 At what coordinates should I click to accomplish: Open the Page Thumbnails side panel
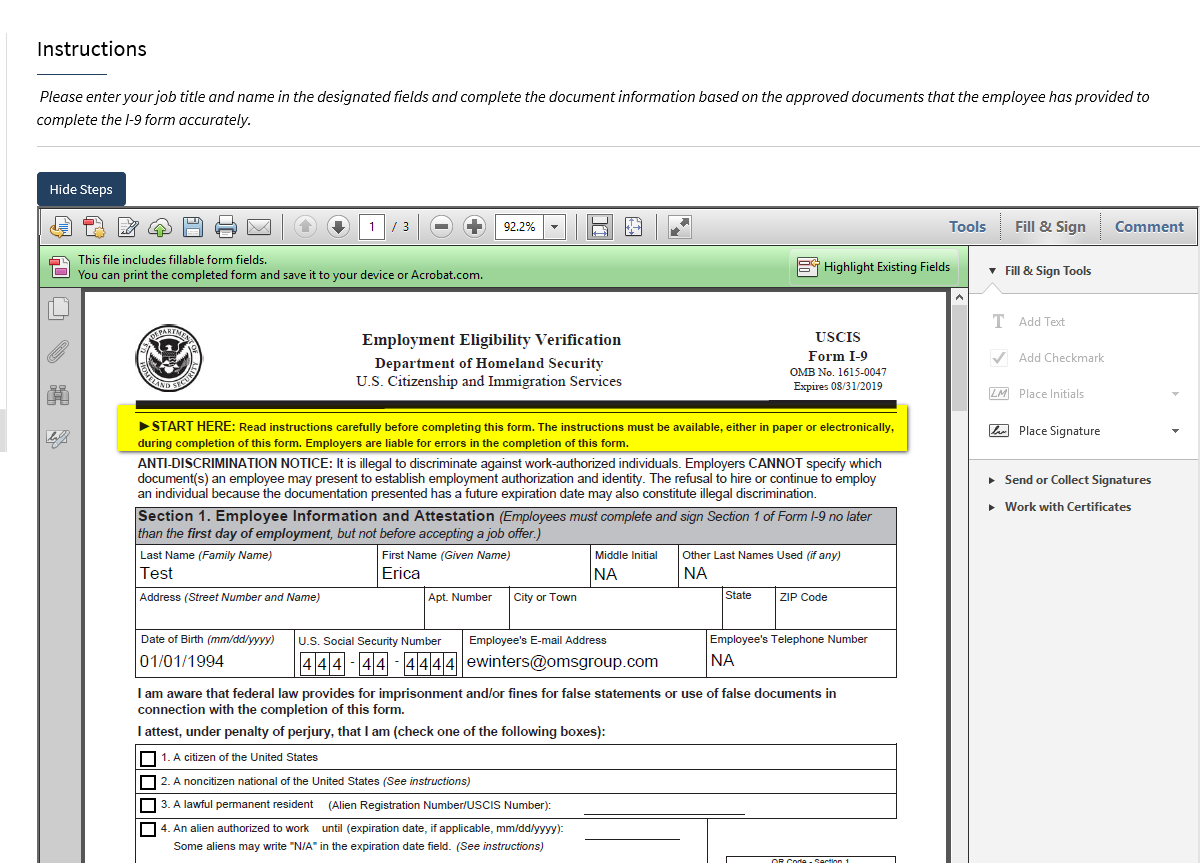(x=59, y=309)
